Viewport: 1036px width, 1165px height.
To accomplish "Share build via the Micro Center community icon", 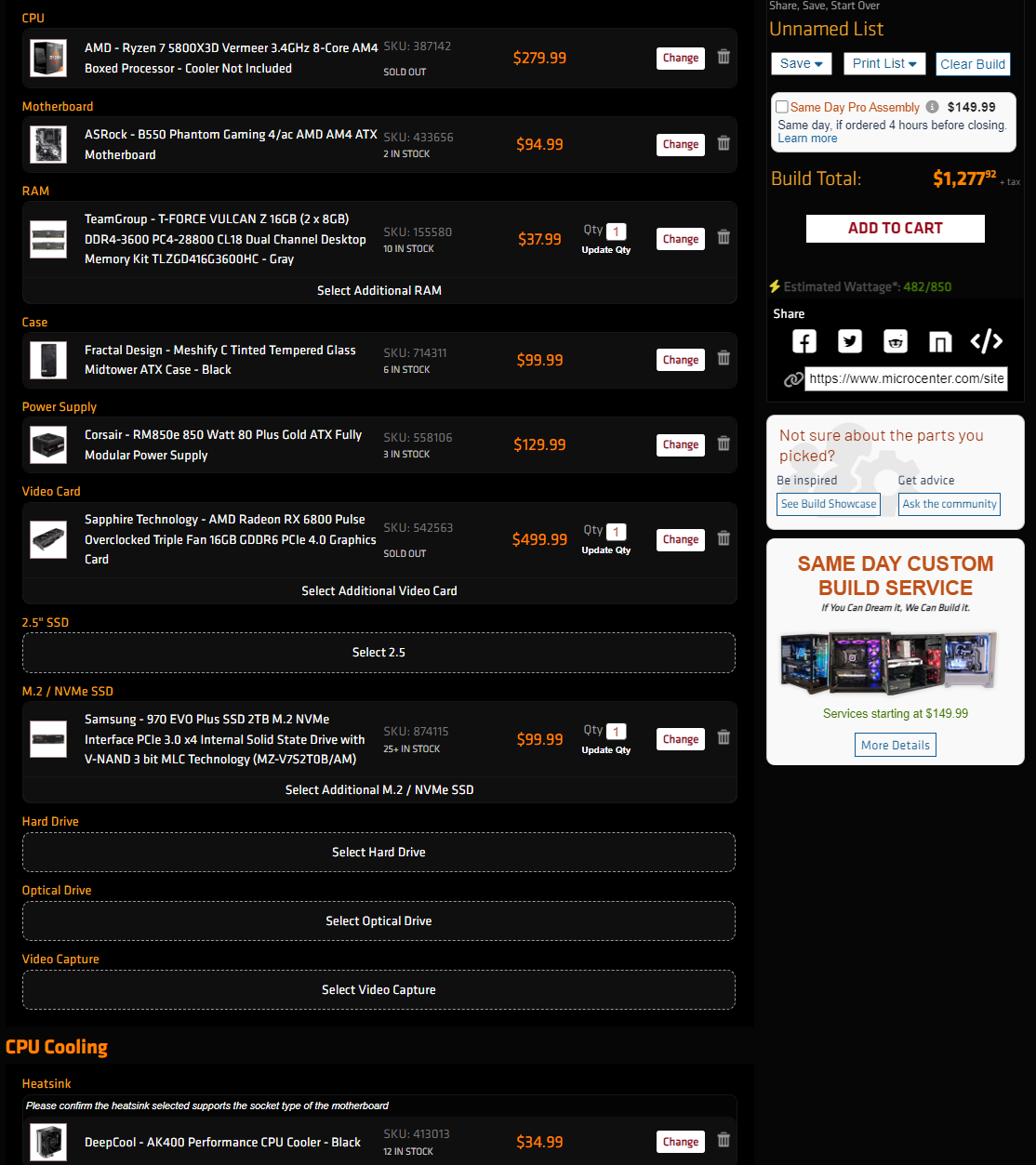I will click(940, 341).
